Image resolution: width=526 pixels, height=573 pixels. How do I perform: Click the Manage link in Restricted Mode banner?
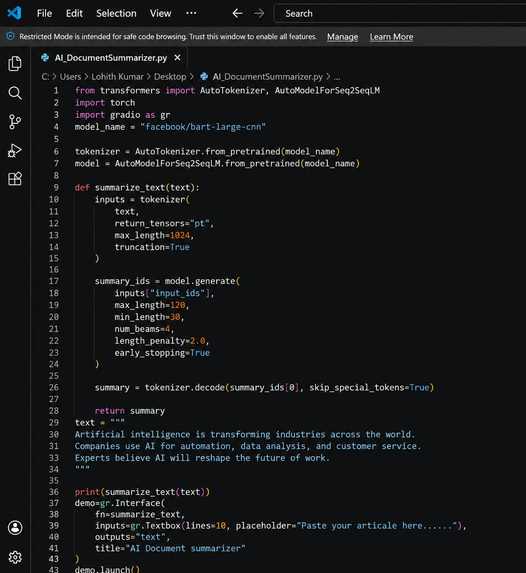click(x=343, y=37)
